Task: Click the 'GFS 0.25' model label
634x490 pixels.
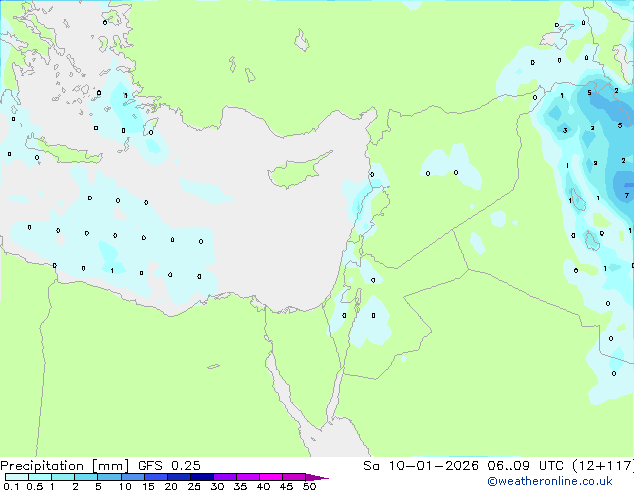Action: 169,466
